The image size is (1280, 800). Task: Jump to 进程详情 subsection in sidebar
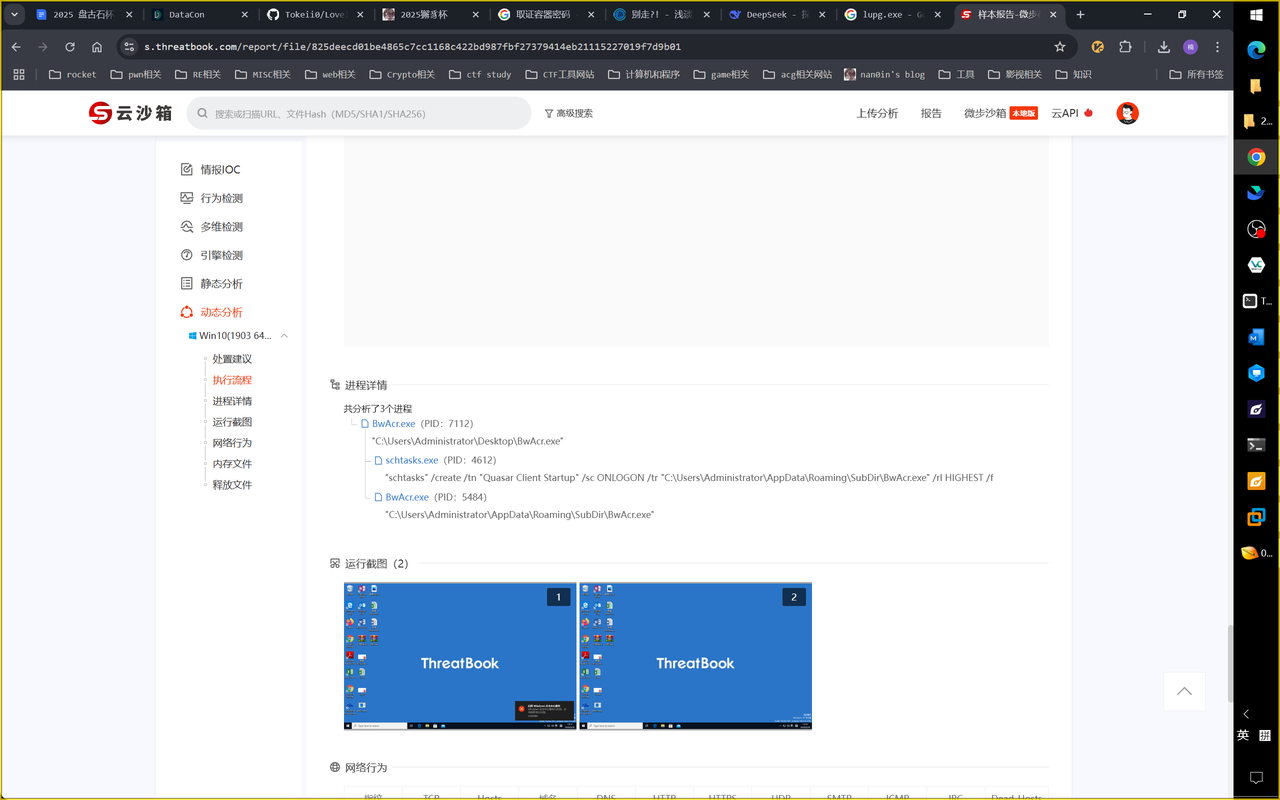232,401
